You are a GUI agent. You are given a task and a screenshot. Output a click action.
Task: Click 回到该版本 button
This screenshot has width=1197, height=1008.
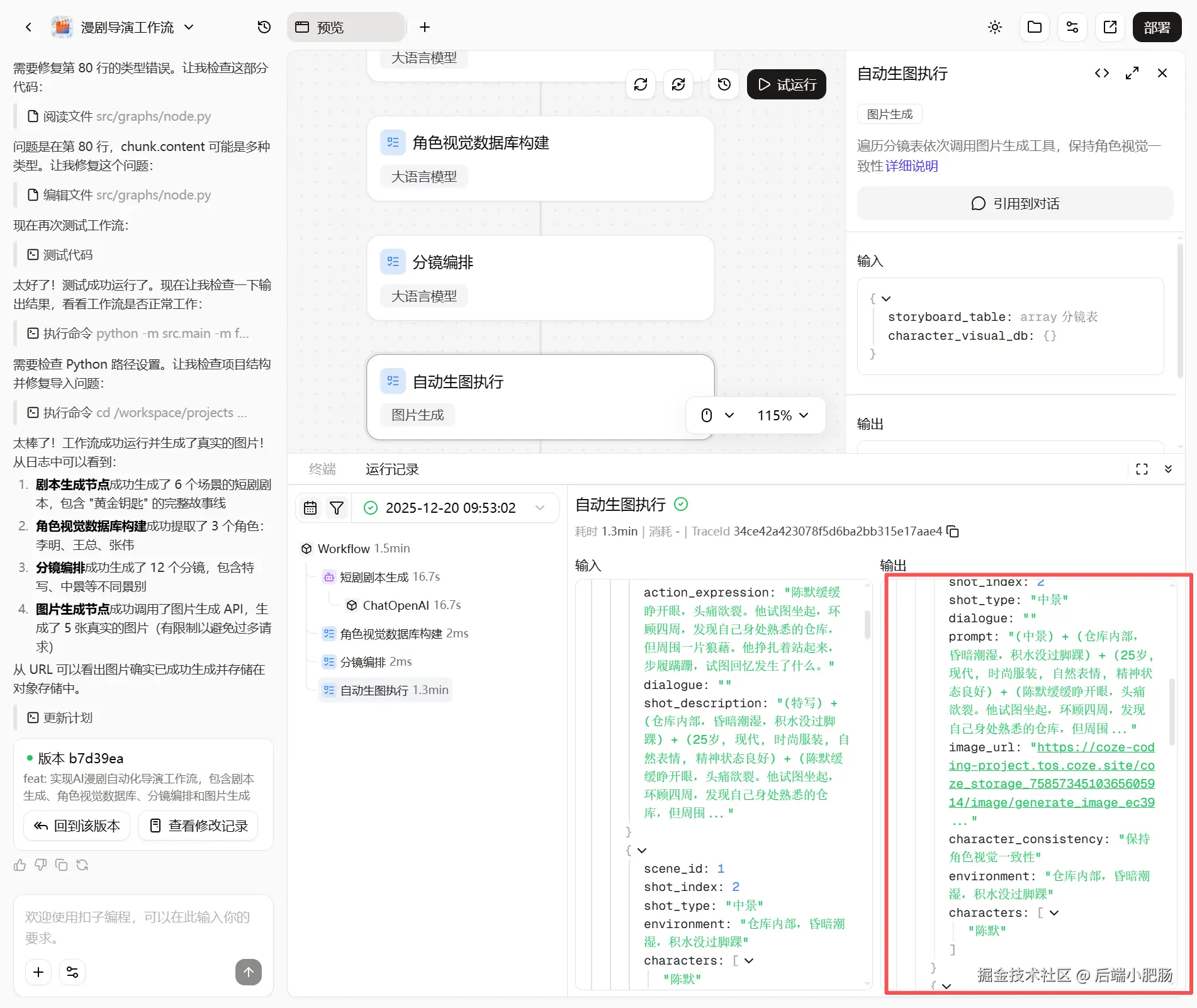tap(77, 826)
